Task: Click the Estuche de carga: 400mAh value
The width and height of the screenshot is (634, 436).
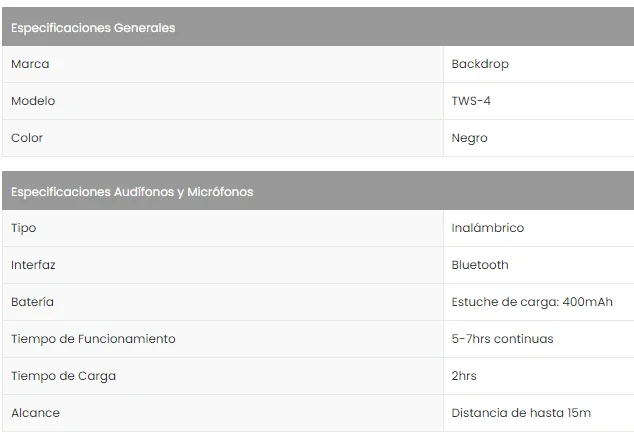Action: (x=532, y=302)
